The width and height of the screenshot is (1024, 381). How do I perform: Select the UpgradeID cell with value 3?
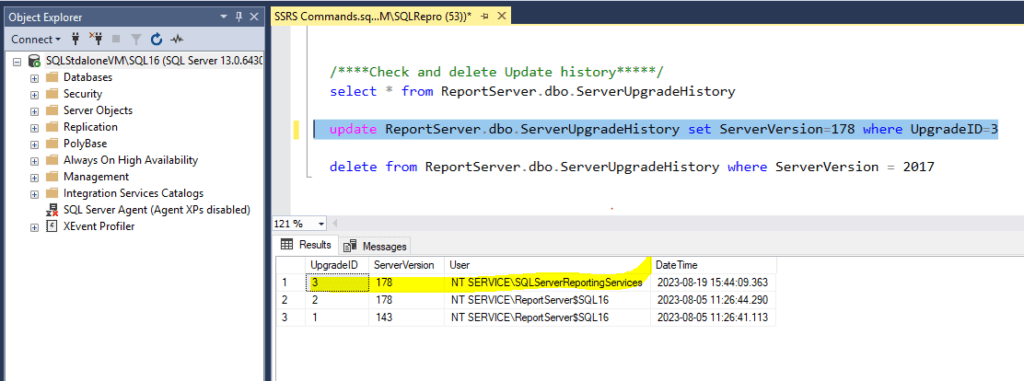tap(338, 283)
